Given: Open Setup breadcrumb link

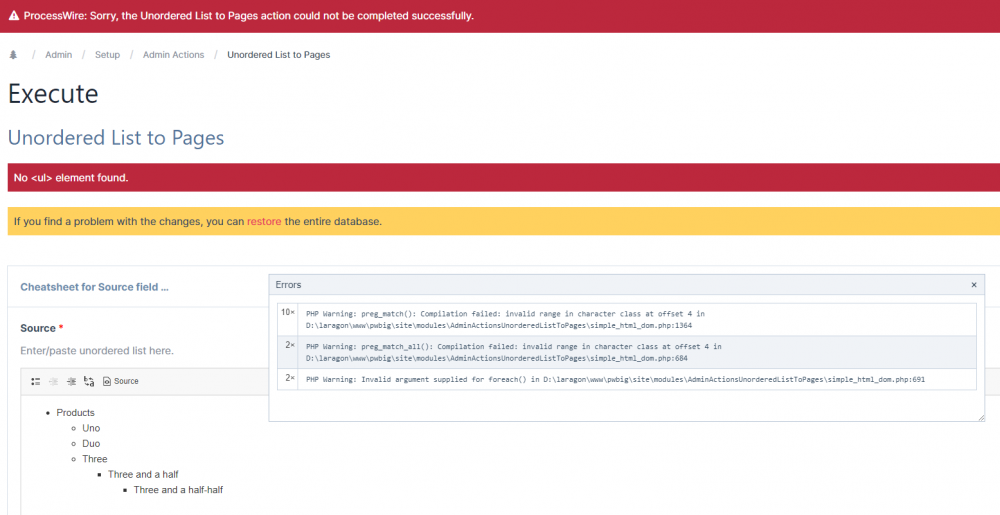Looking at the screenshot, I should point(107,55).
